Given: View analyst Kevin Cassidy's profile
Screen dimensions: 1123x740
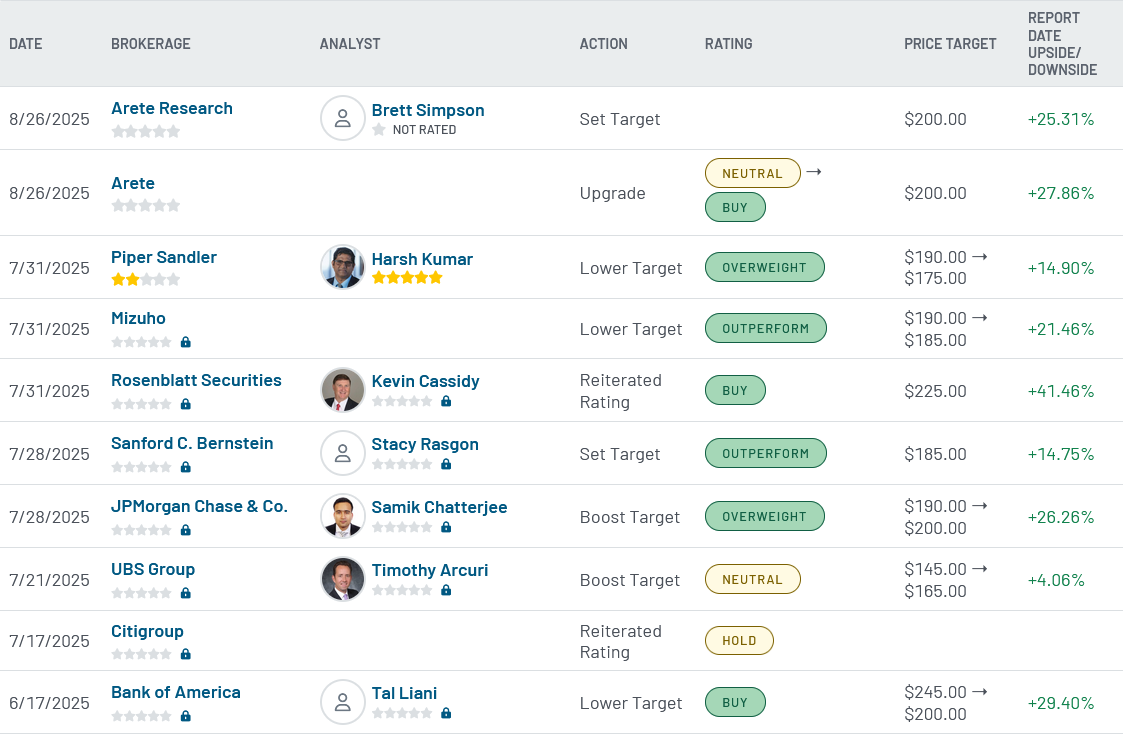Looking at the screenshot, I should pos(425,381).
